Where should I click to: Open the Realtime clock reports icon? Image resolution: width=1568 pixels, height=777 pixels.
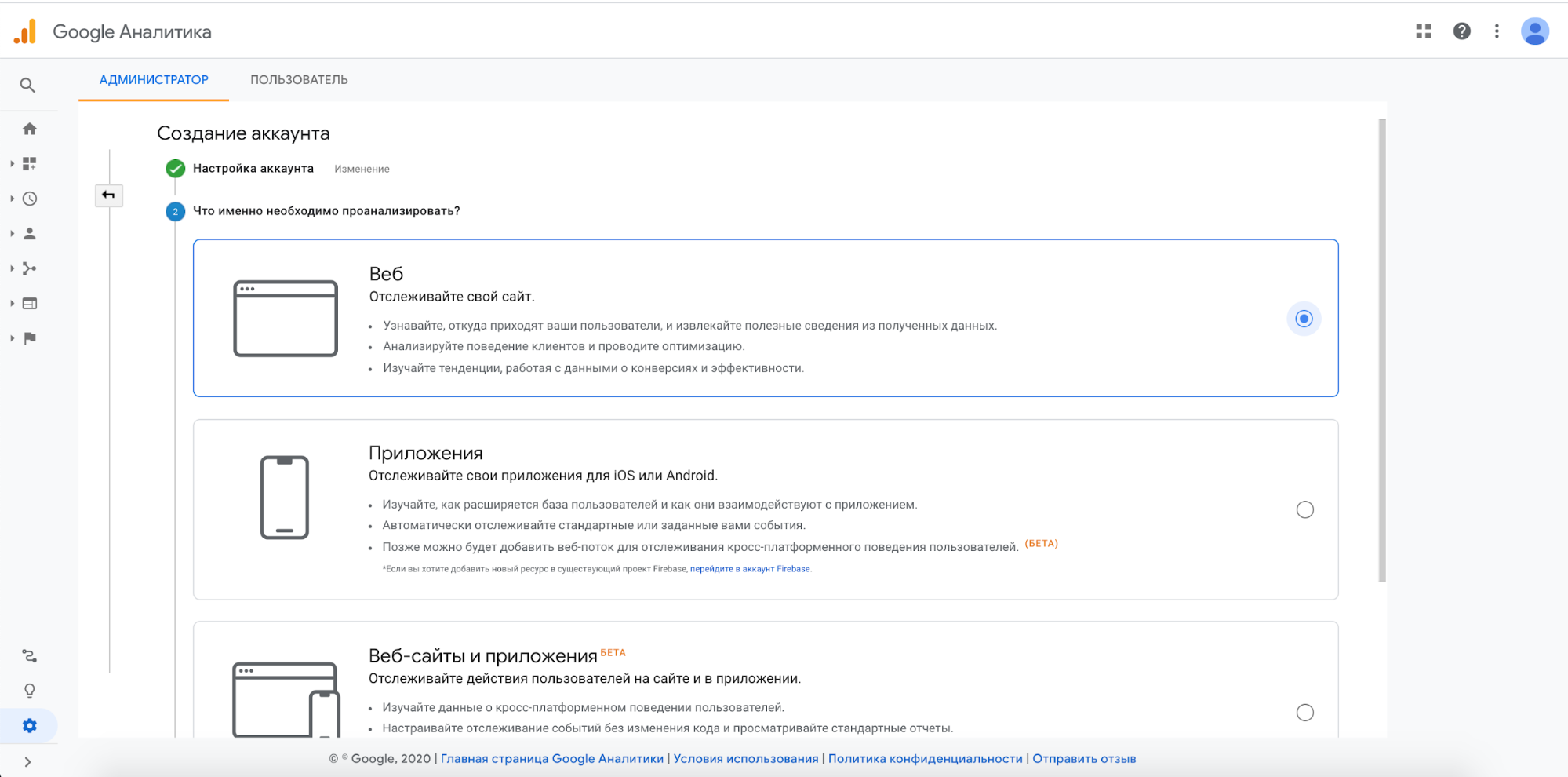click(30, 199)
